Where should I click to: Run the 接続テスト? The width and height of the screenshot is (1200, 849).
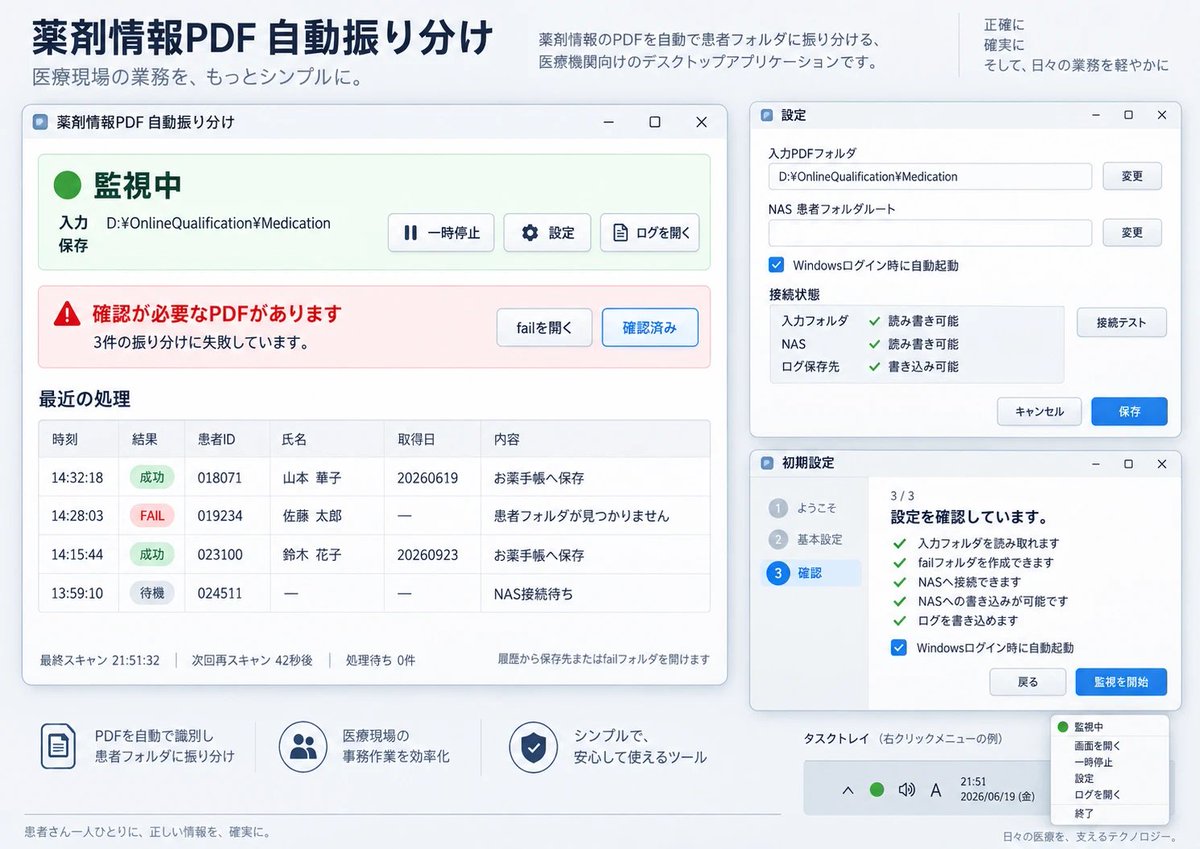click(1122, 323)
